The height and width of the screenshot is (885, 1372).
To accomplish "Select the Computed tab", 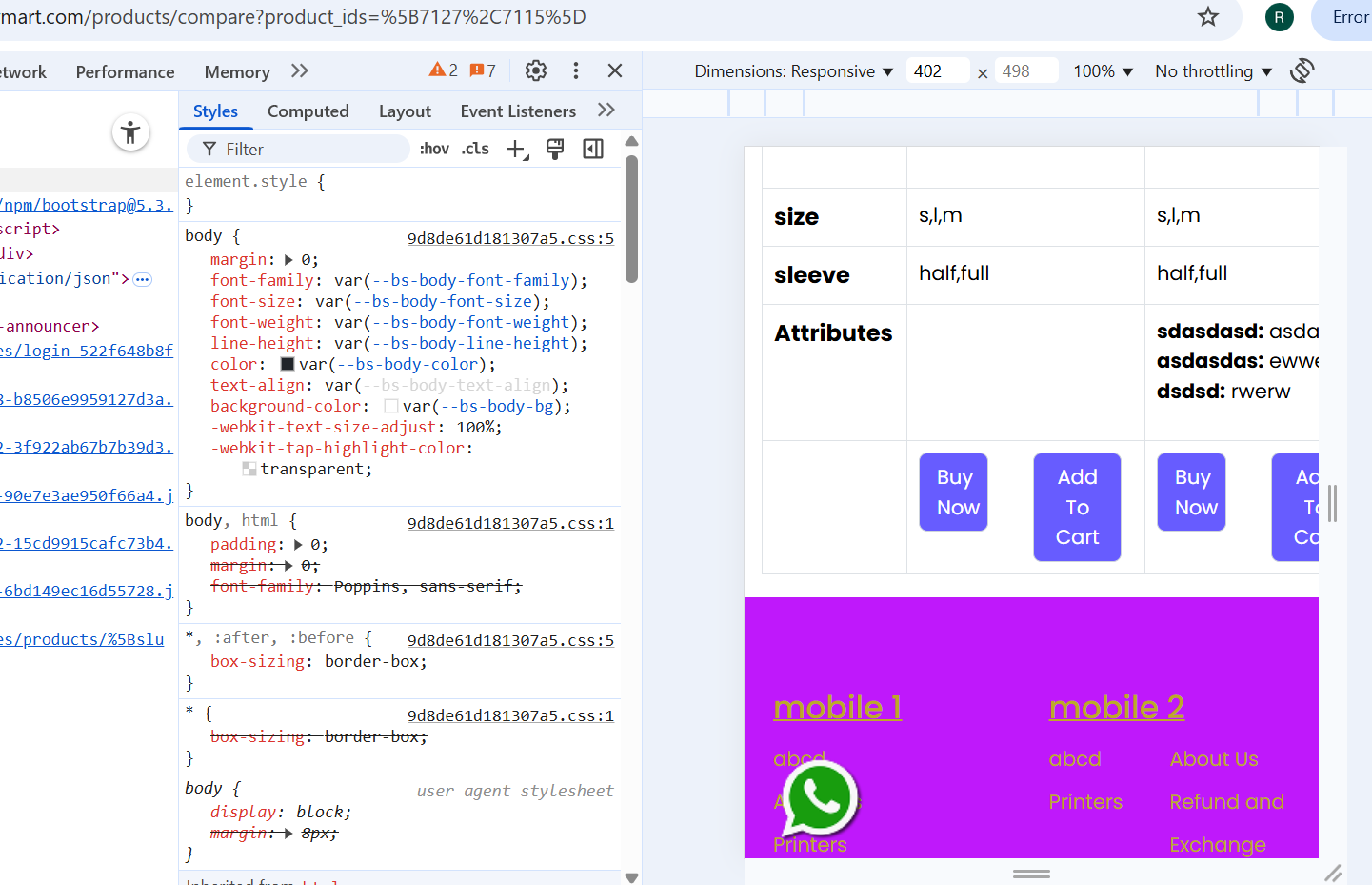I will (308, 111).
